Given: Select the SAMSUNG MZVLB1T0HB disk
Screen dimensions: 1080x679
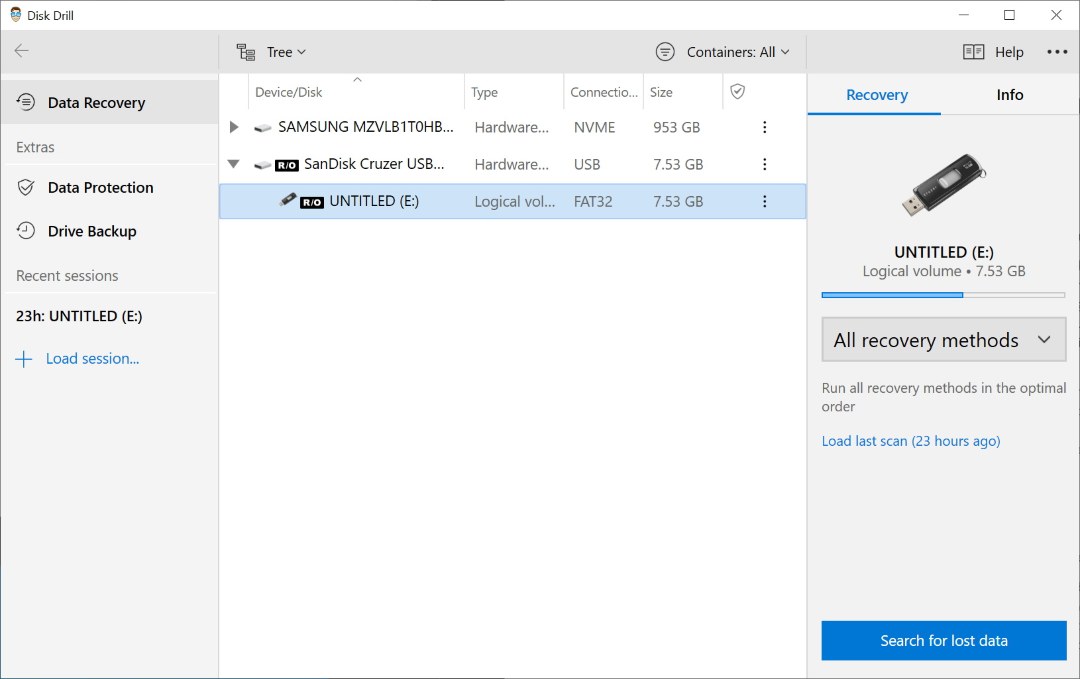Looking at the screenshot, I should coord(366,127).
